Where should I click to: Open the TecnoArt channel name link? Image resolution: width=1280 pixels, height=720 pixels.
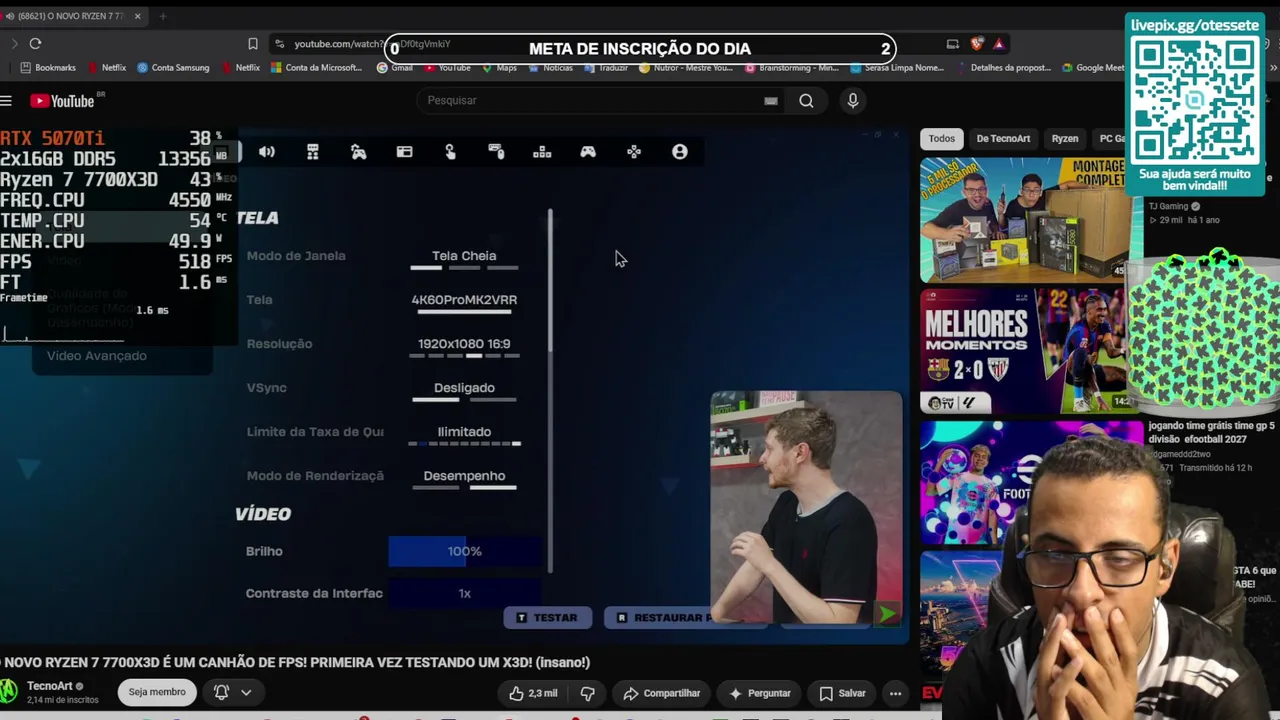click(x=50, y=686)
